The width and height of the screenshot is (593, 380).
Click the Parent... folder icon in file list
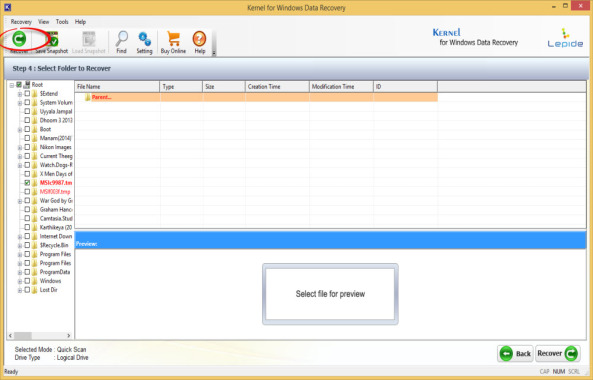(88, 98)
